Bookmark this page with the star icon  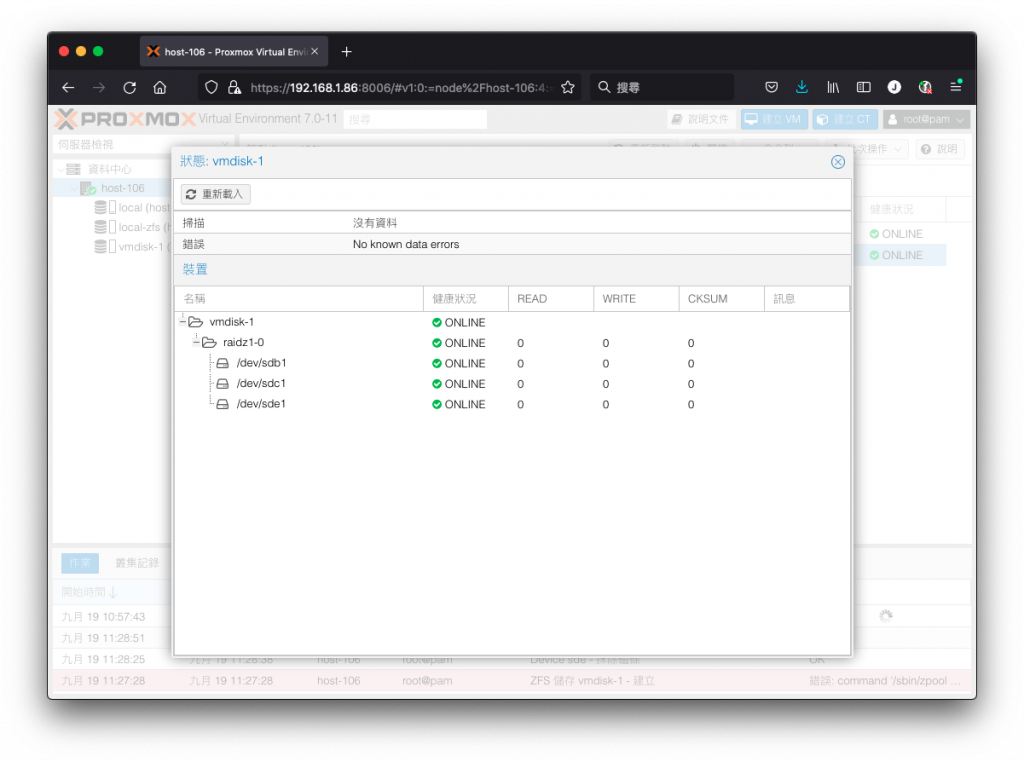click(568, 87)
